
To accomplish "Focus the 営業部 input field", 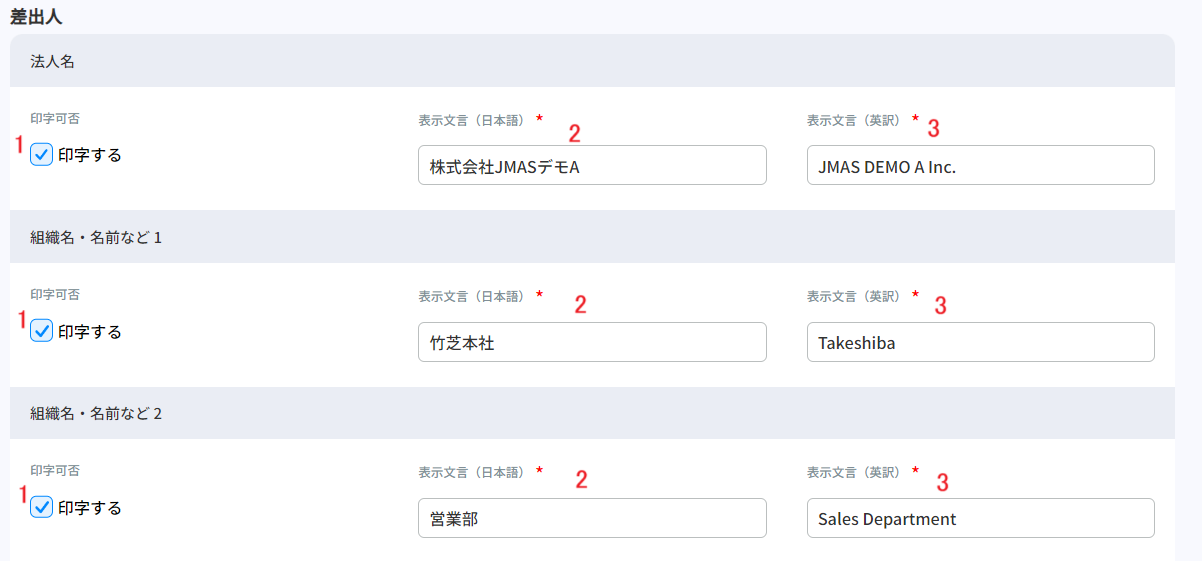I will pos(592,518).
